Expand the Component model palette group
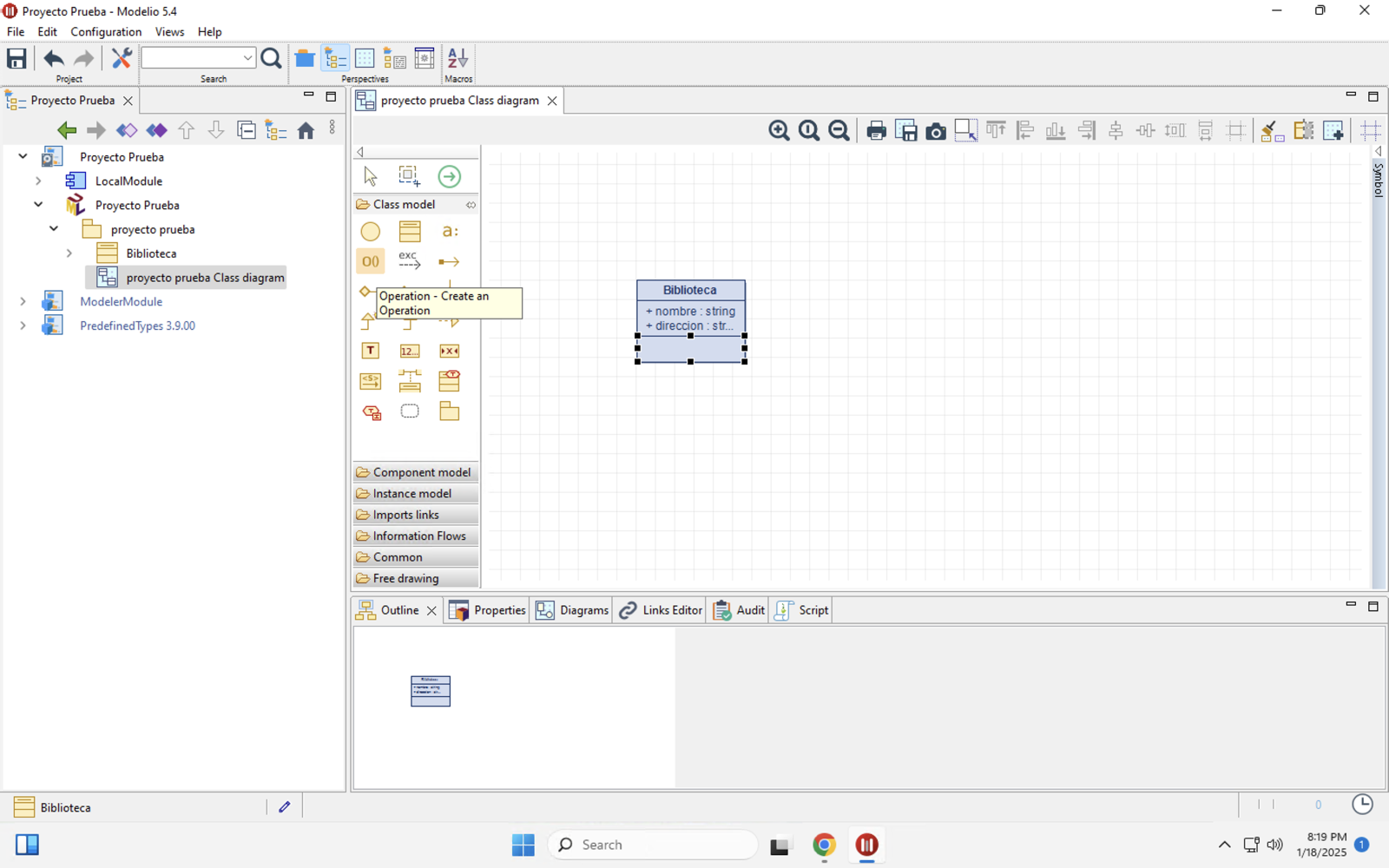This screenshot has height=868, width=1389. [416, 472]
